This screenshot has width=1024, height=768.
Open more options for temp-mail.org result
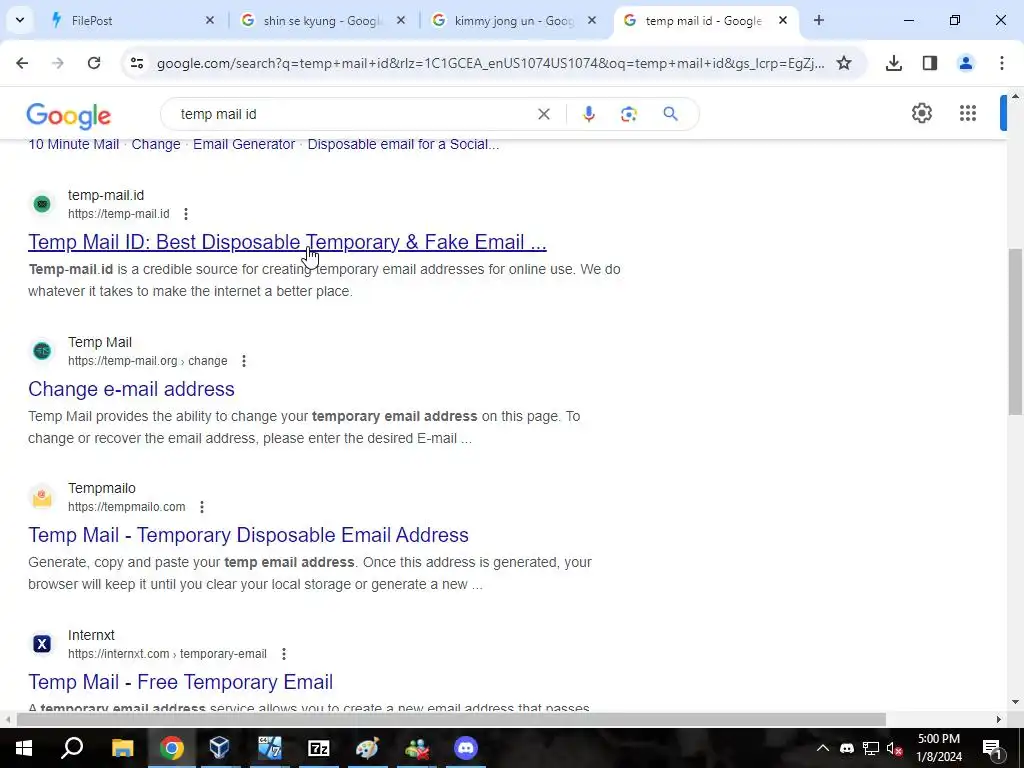(x=244, y=360)
